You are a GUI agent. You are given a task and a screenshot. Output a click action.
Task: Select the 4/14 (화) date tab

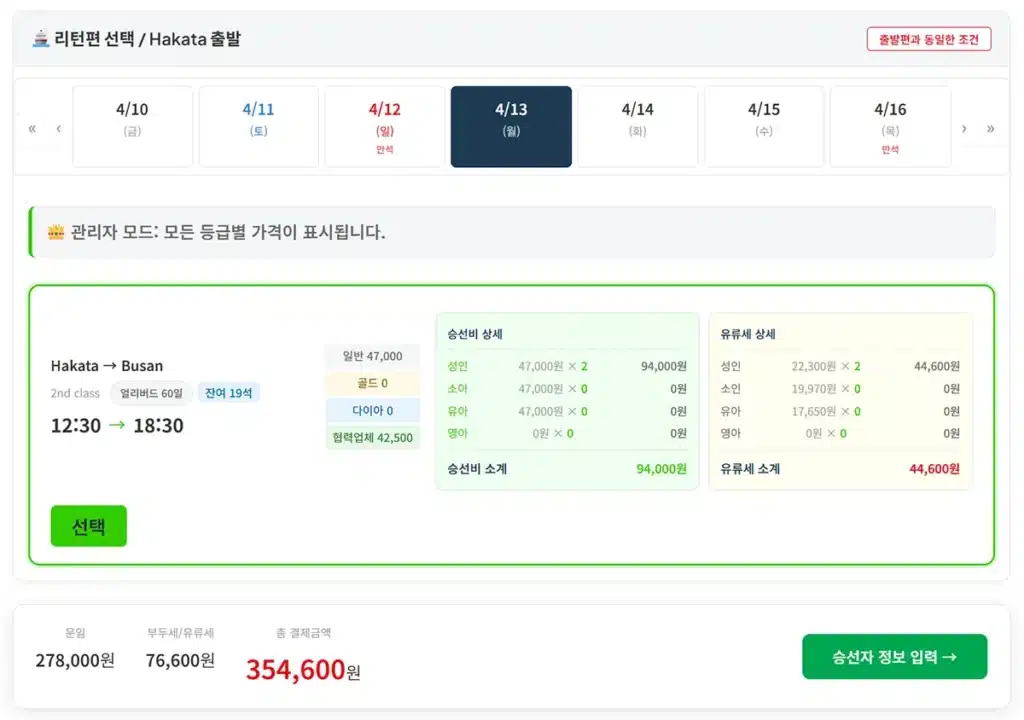[x=637, y=126]
